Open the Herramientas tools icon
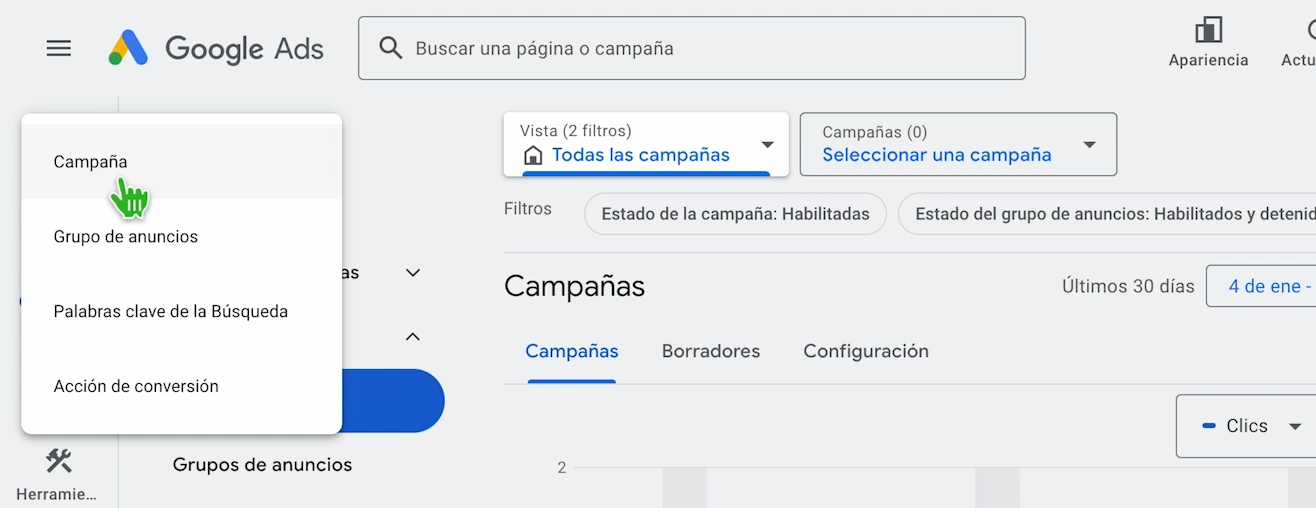This screenshot has width=1316, height=508. pos(58,462)
